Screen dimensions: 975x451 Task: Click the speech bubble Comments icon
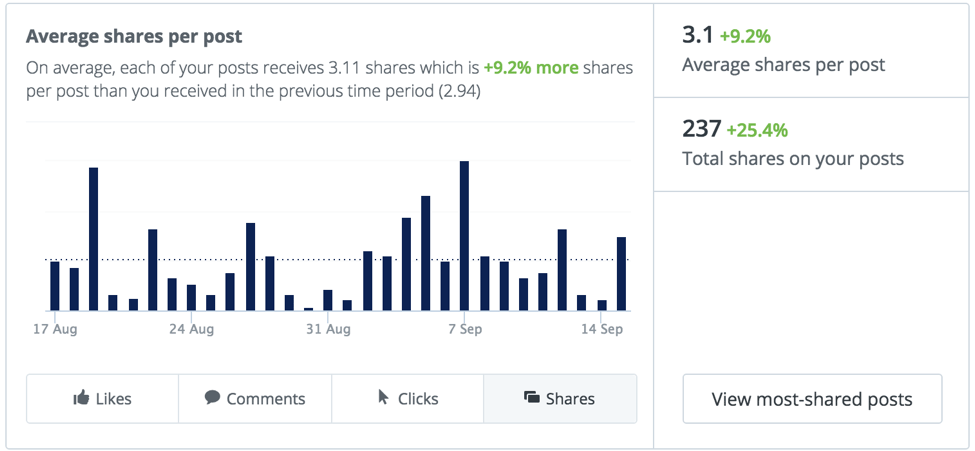(213, 398)
